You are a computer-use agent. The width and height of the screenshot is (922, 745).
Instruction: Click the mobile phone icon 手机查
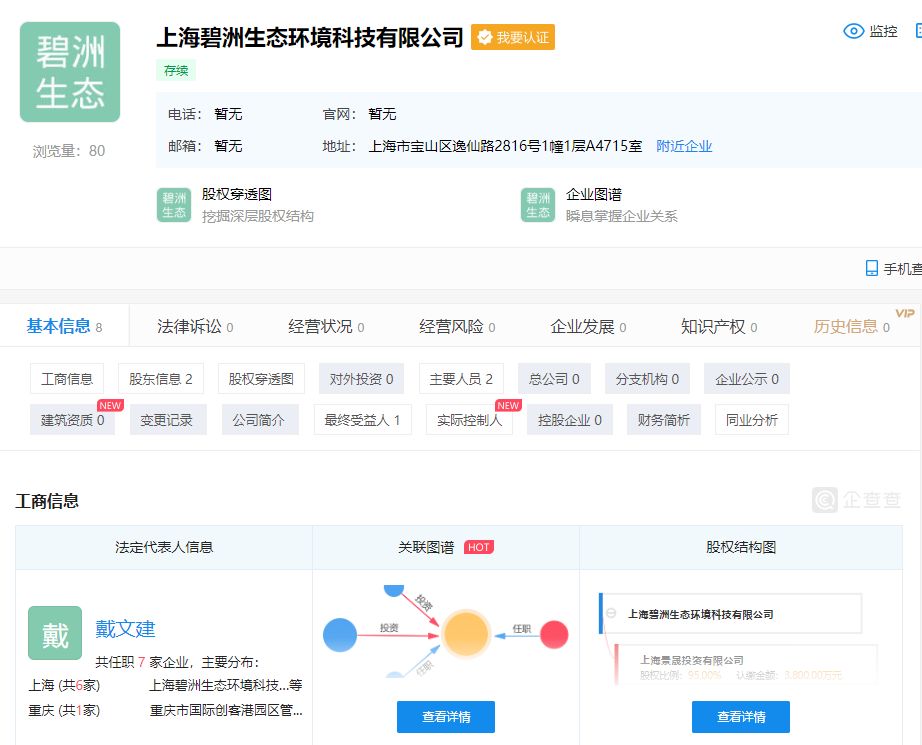pos(872,268)
